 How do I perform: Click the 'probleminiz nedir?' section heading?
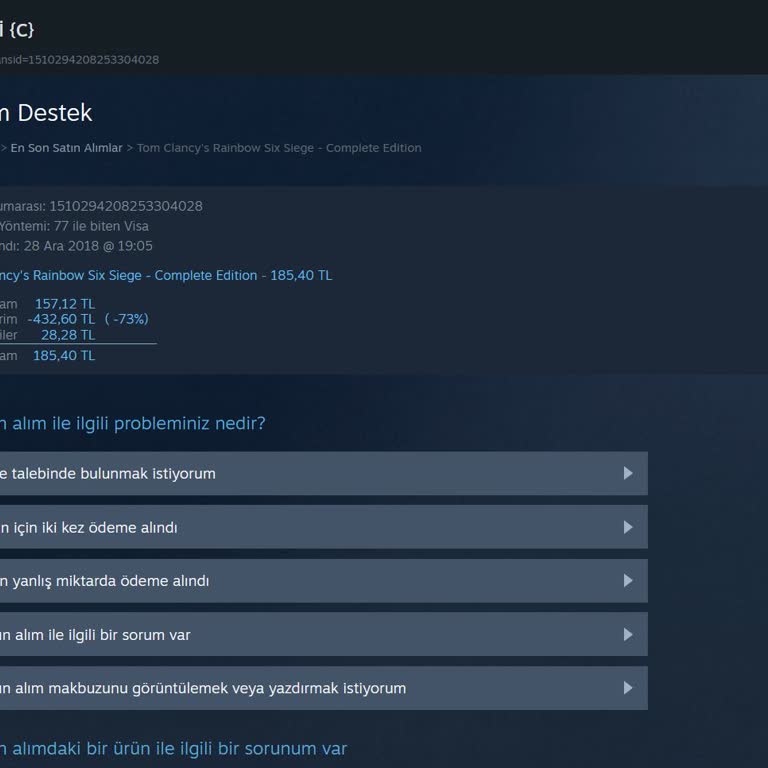point(132,423)
